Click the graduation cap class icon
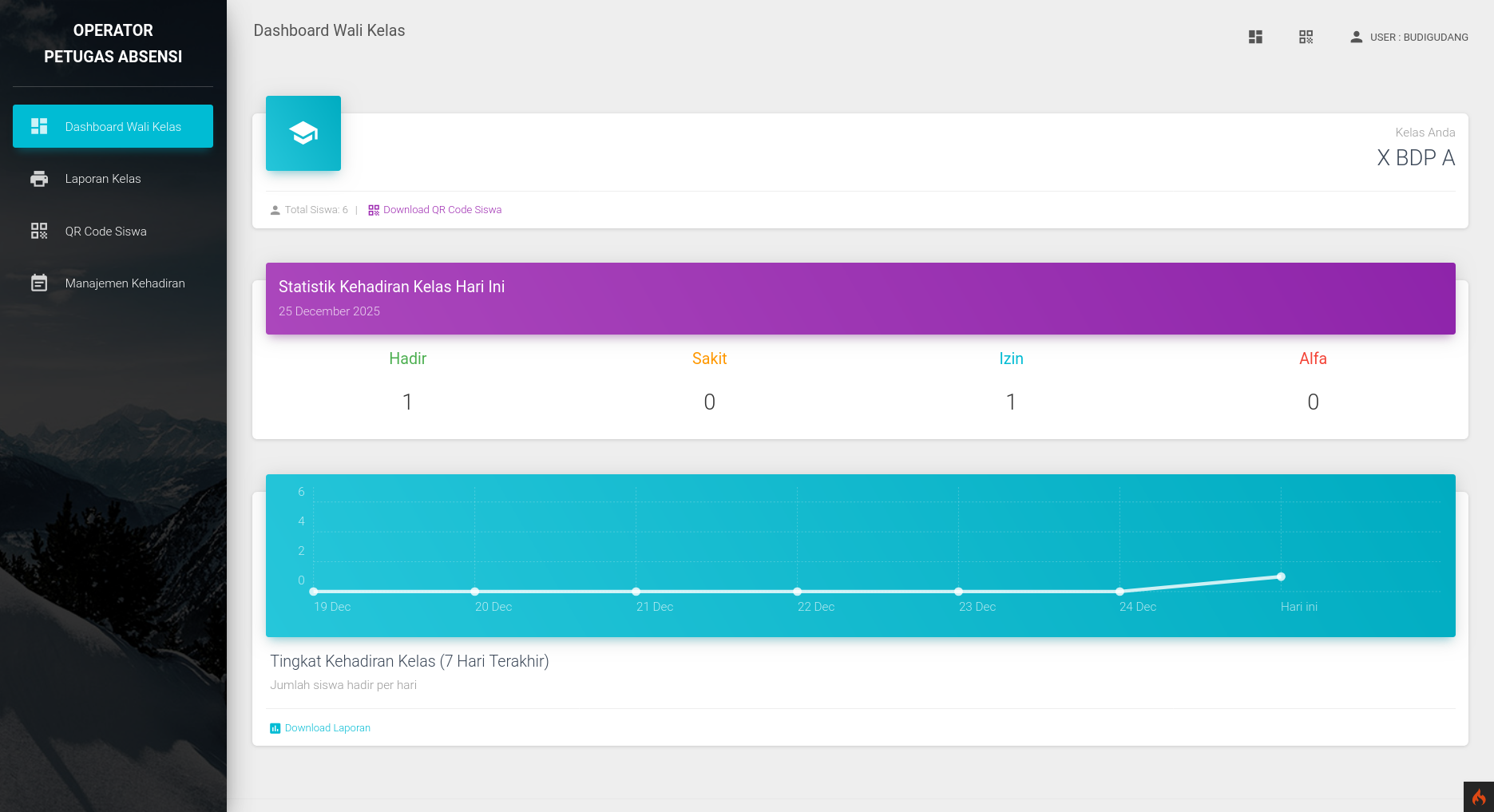The width and height of the screenshot is (1494, 812). (x=303, y=133)
